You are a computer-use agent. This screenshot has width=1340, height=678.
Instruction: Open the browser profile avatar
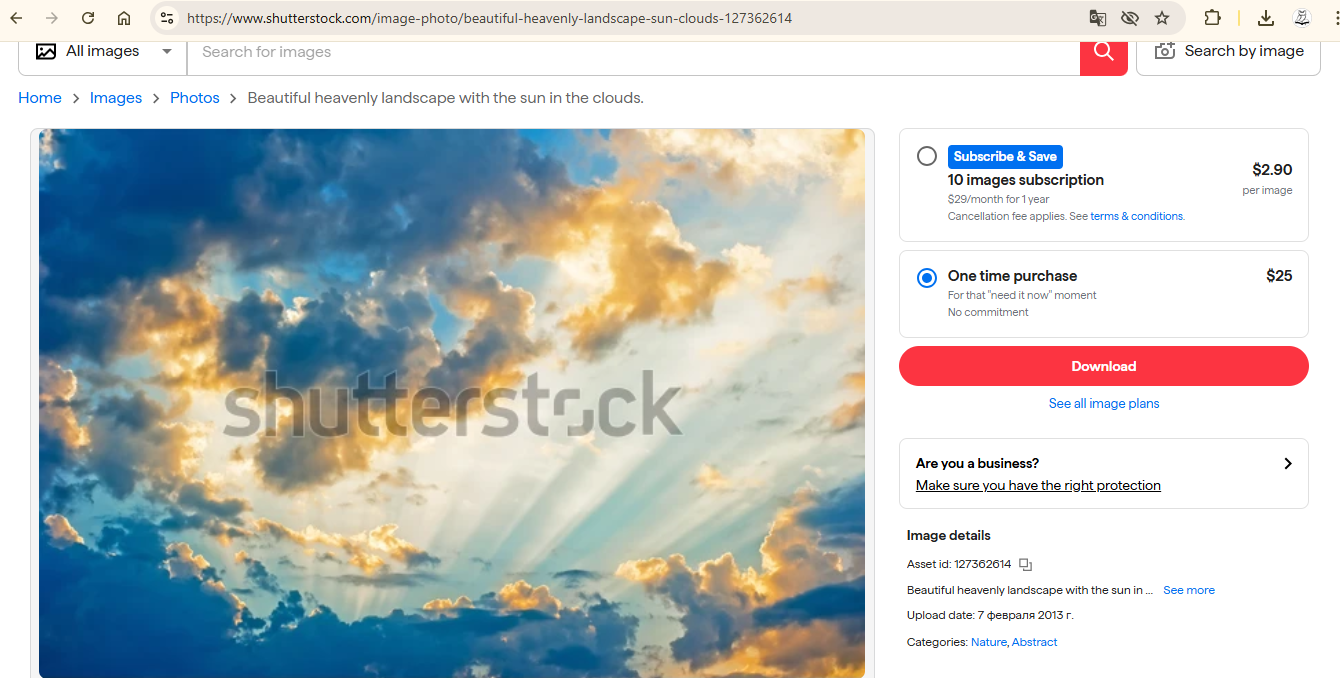point(1302,18)
